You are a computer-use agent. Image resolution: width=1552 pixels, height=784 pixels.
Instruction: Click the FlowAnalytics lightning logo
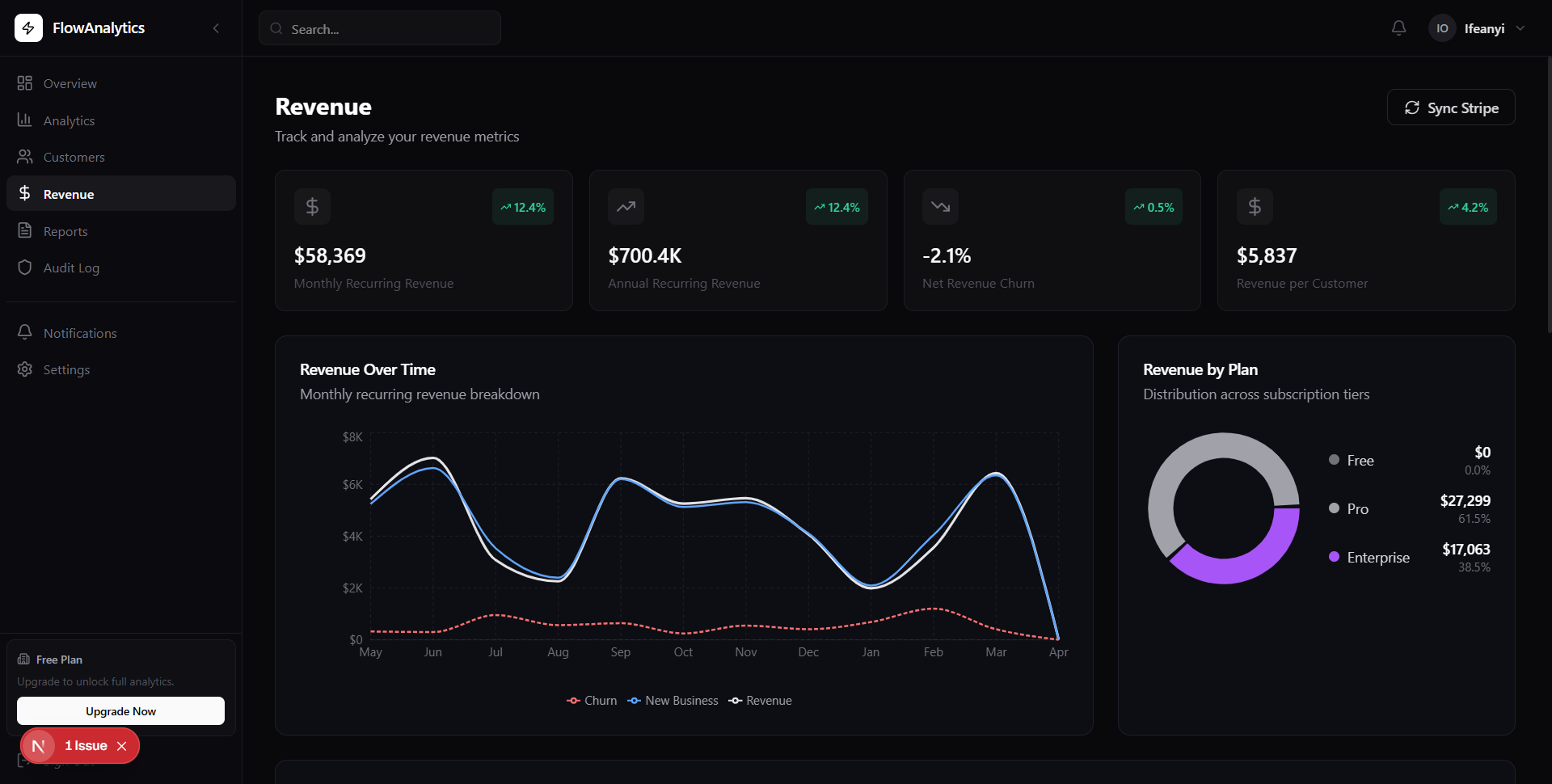[28, 27]
